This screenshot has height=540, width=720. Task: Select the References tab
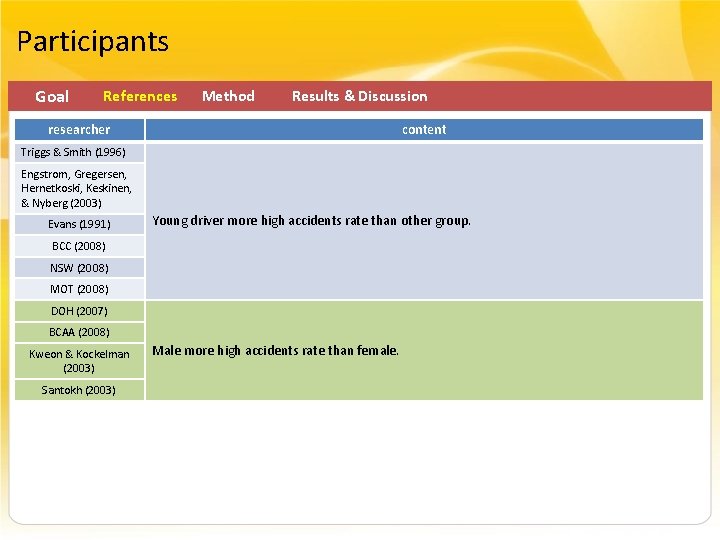[140, 96]
